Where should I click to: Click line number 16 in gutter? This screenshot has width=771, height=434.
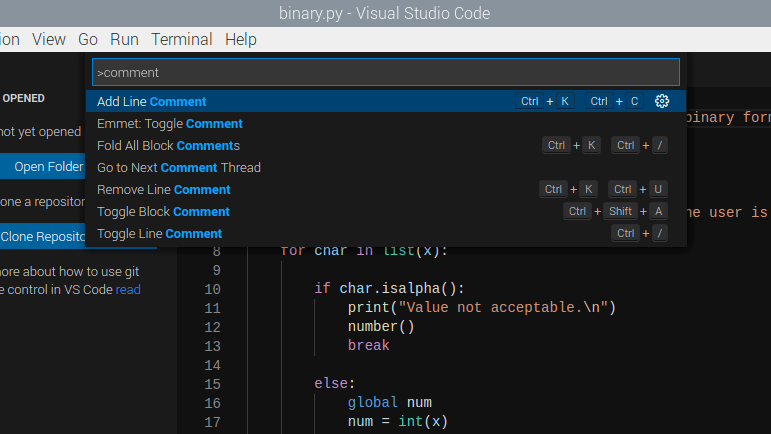212,403
